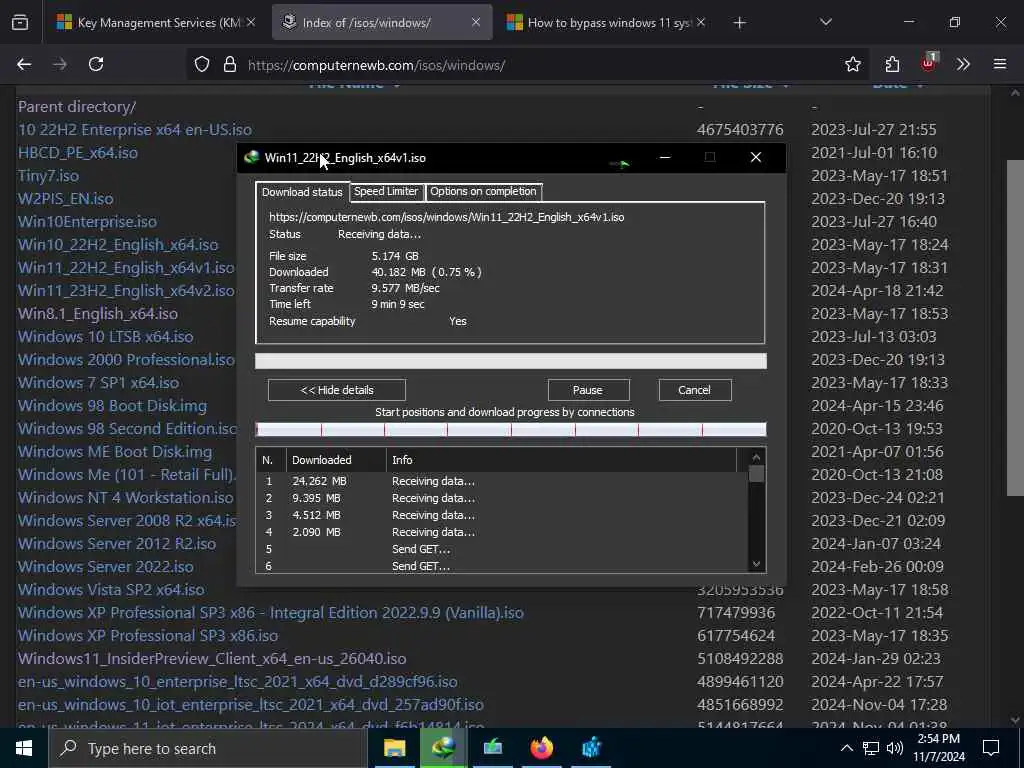
Task: Close the Key Management Services tab
Action: [251, 22]
